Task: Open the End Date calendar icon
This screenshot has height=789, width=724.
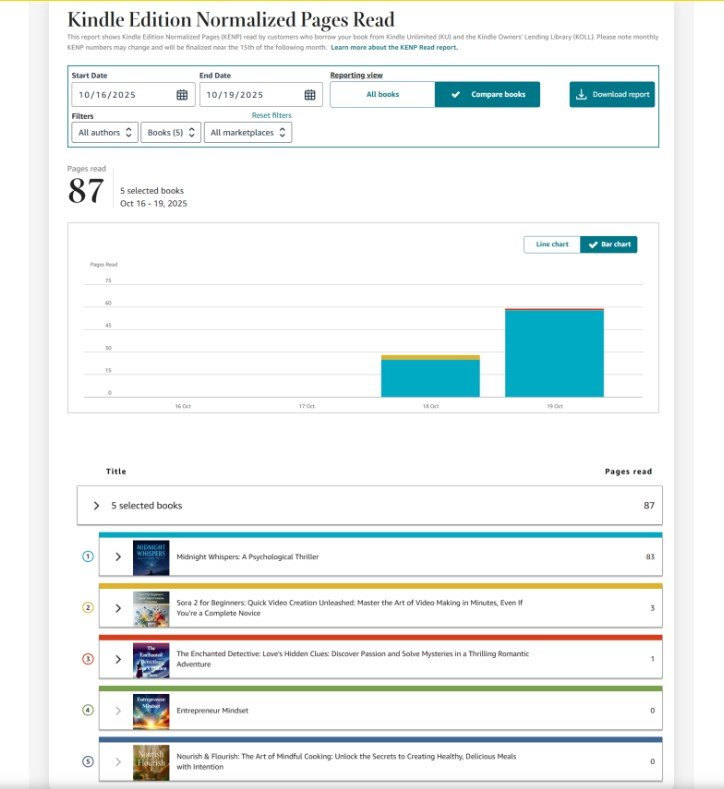Action: click(x=310, y=95)
